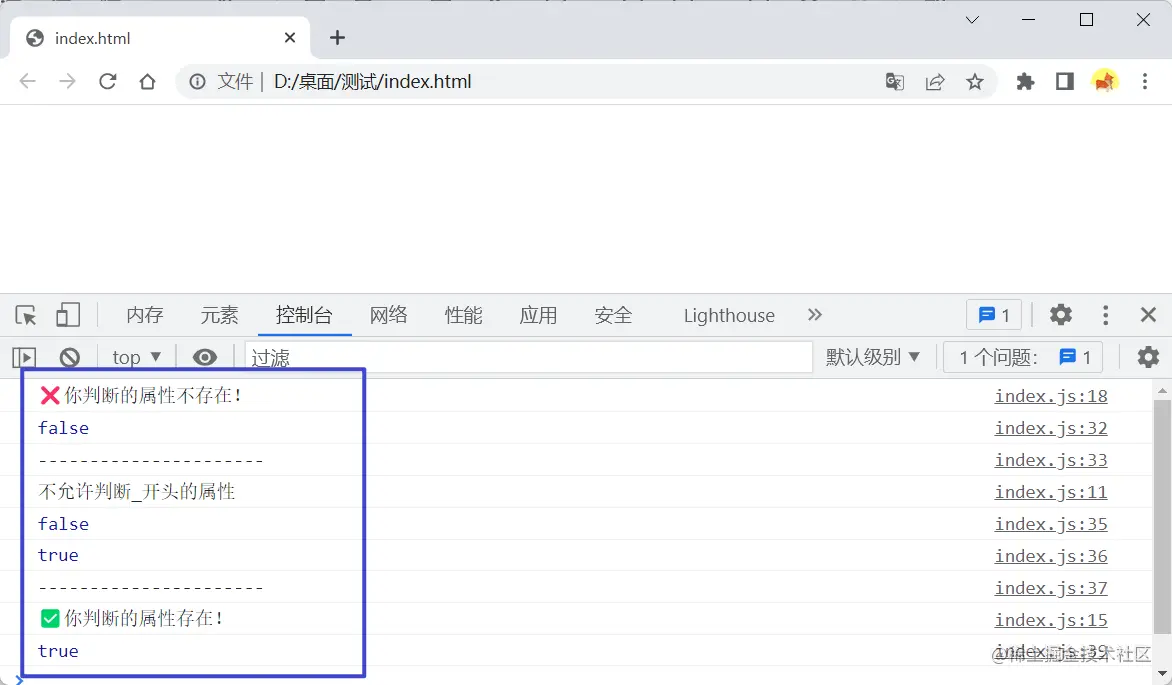Open the 默认级别 log level dropdown
The width and height of the screenshot is (1172, 685).
coord(872,357)
